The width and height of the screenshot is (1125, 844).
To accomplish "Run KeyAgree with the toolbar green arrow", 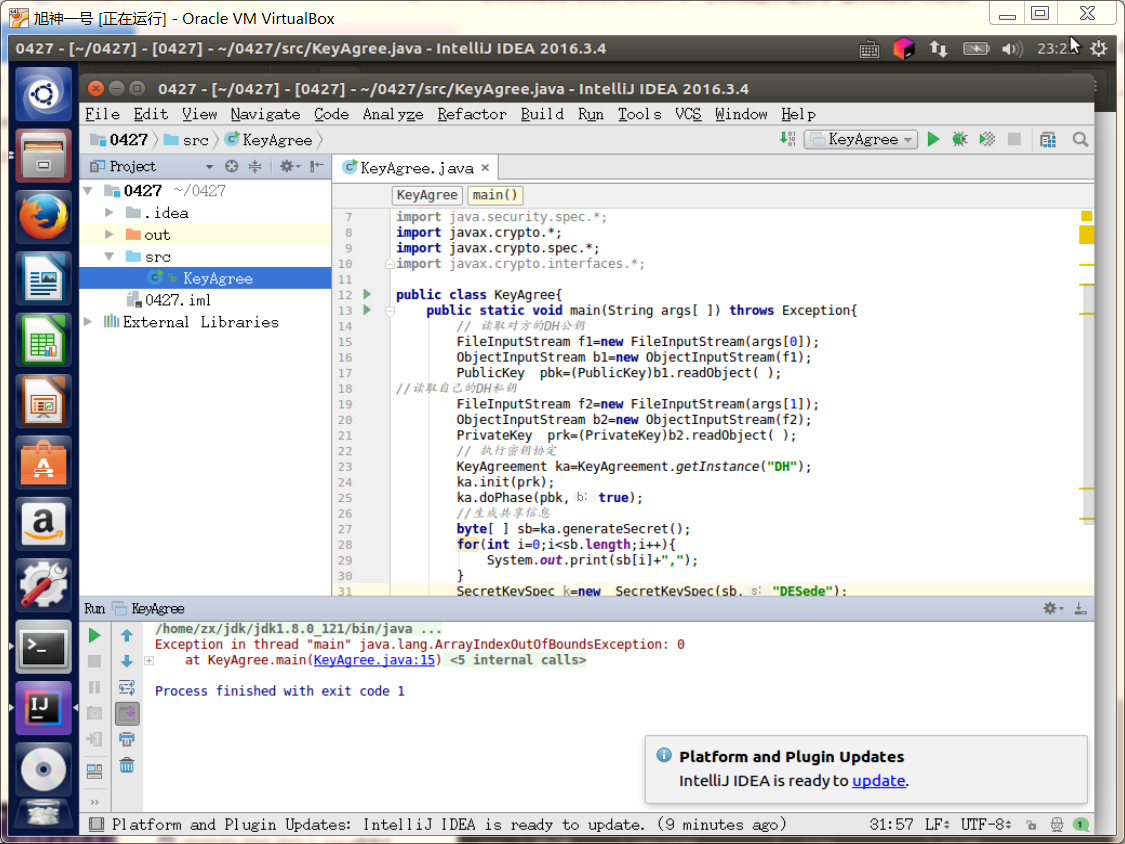I will tap(933, 139).
